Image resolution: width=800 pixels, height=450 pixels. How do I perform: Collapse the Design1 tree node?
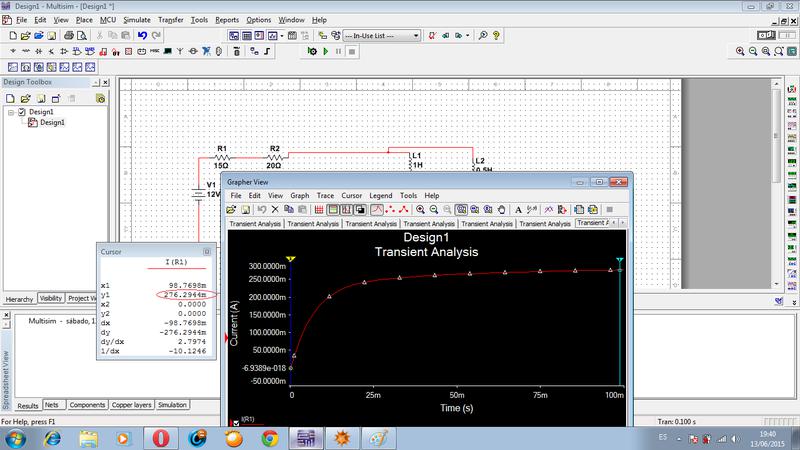coord(10,112)
